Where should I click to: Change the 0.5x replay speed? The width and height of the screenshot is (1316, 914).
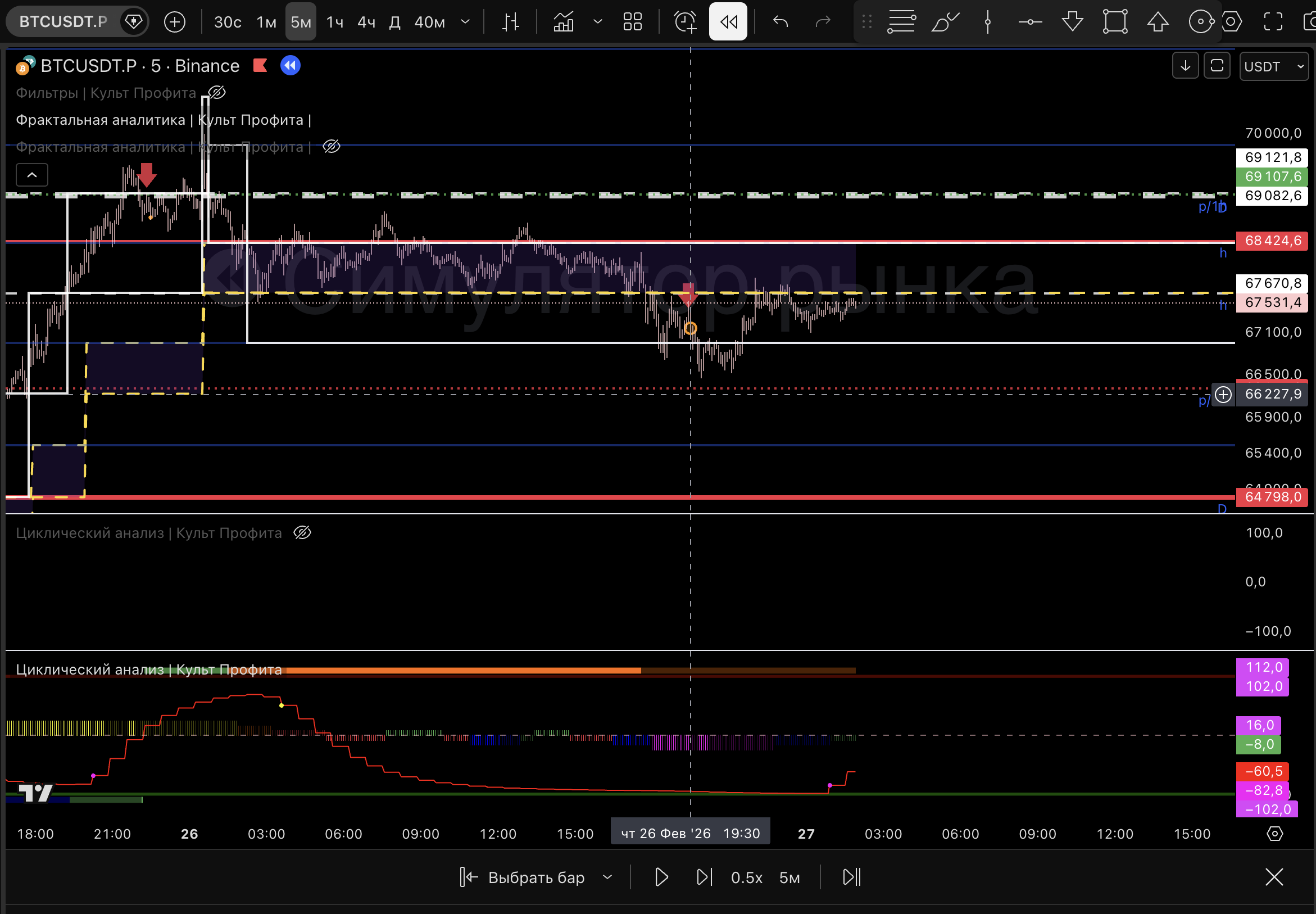pos(746,877)
